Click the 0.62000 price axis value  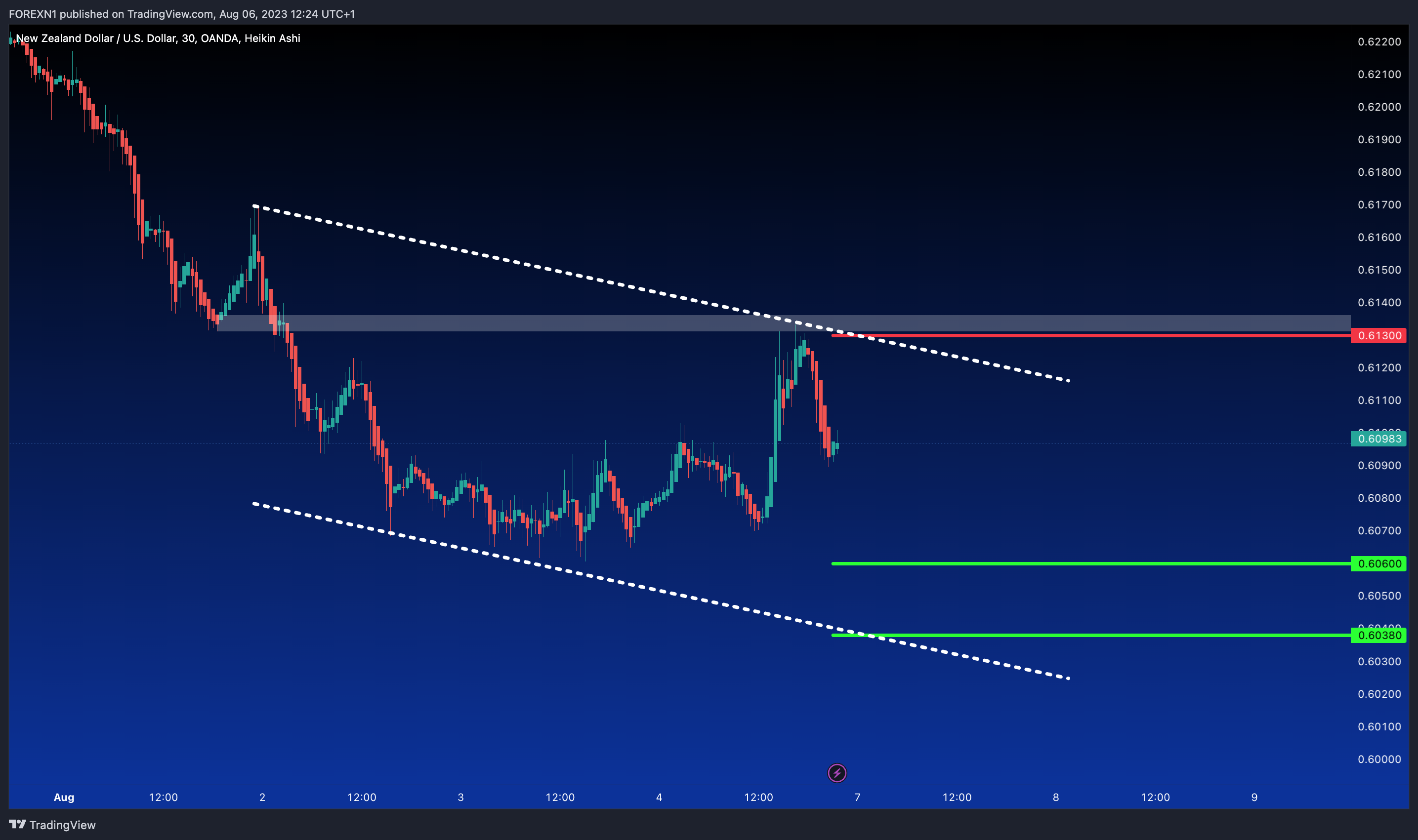(1379, 107)
